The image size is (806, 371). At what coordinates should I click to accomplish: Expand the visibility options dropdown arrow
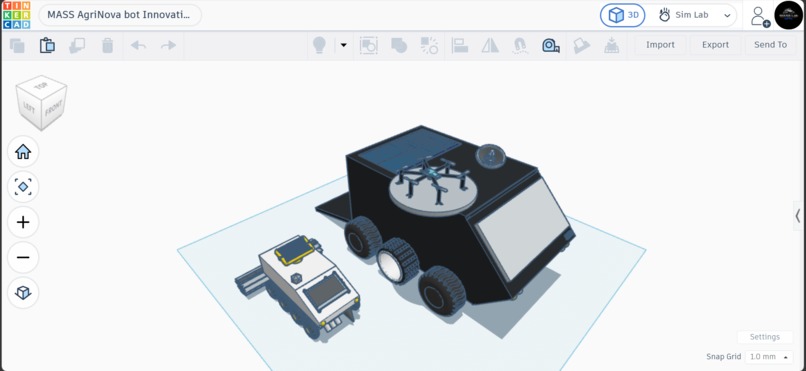pyautogui.click(x=343, y=45)
